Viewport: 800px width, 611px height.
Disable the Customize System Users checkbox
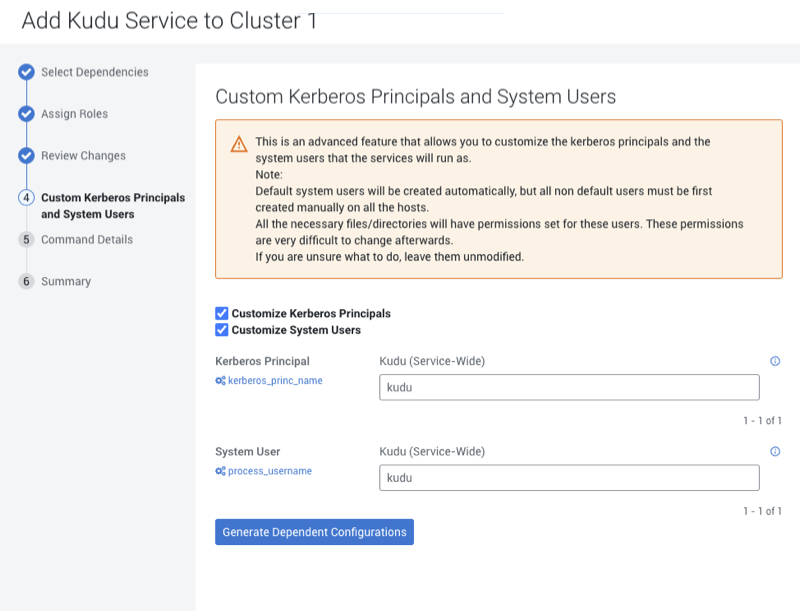coord(222,329)
